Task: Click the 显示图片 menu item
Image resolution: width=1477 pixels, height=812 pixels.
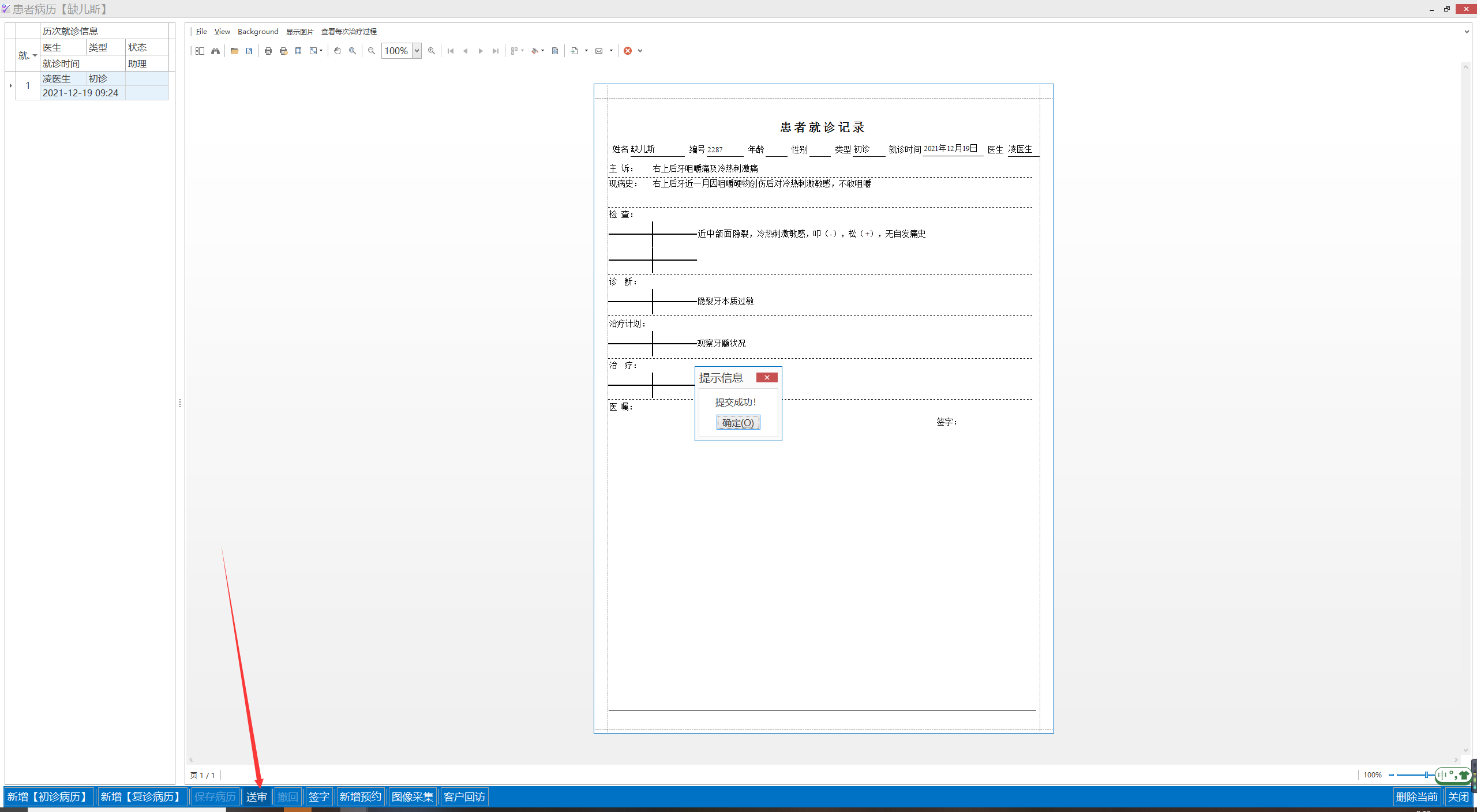Action: 300,32
